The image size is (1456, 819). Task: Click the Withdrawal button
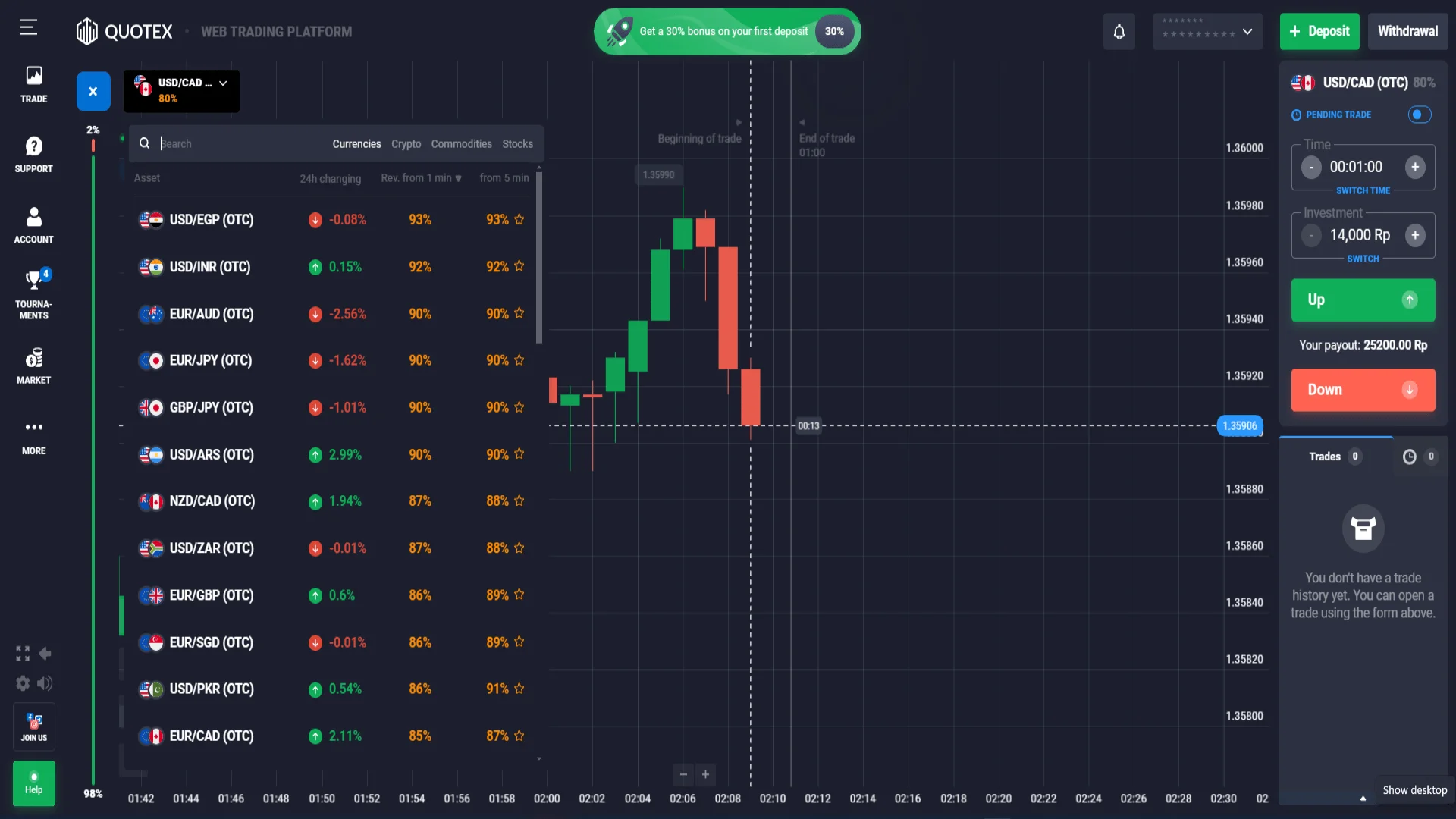pos(1407,32)
